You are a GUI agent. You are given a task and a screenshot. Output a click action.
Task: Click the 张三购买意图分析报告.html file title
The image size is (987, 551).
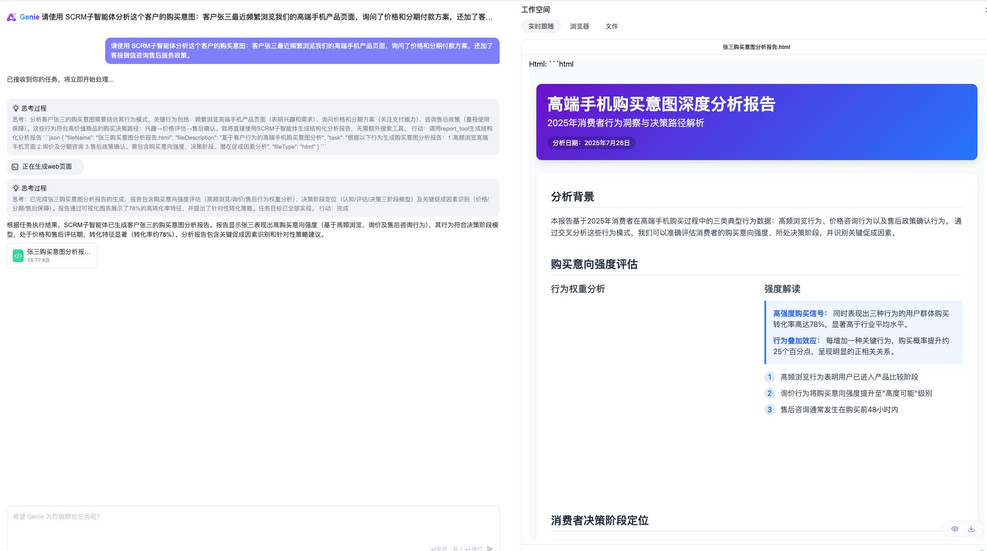756,47
